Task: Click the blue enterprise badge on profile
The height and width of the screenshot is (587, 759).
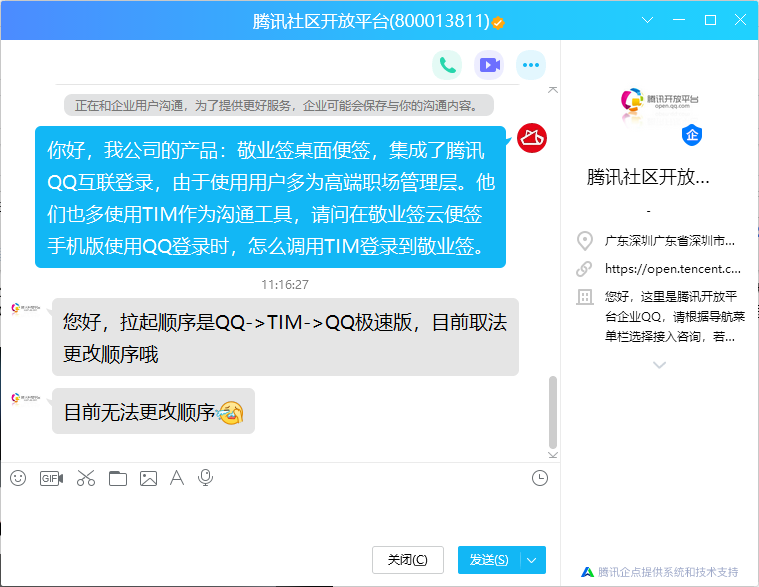Action: click(x=692, y=135)
